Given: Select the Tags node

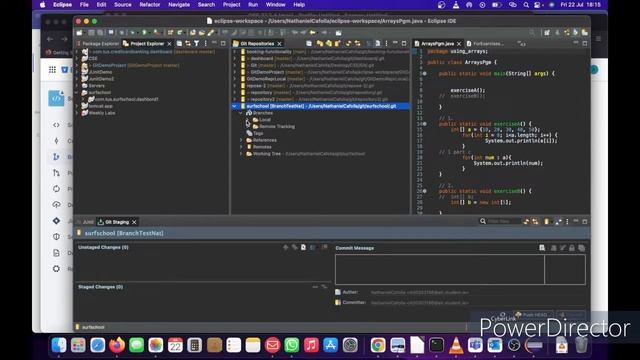Looking at the screenshot, I should pos(255,133).
